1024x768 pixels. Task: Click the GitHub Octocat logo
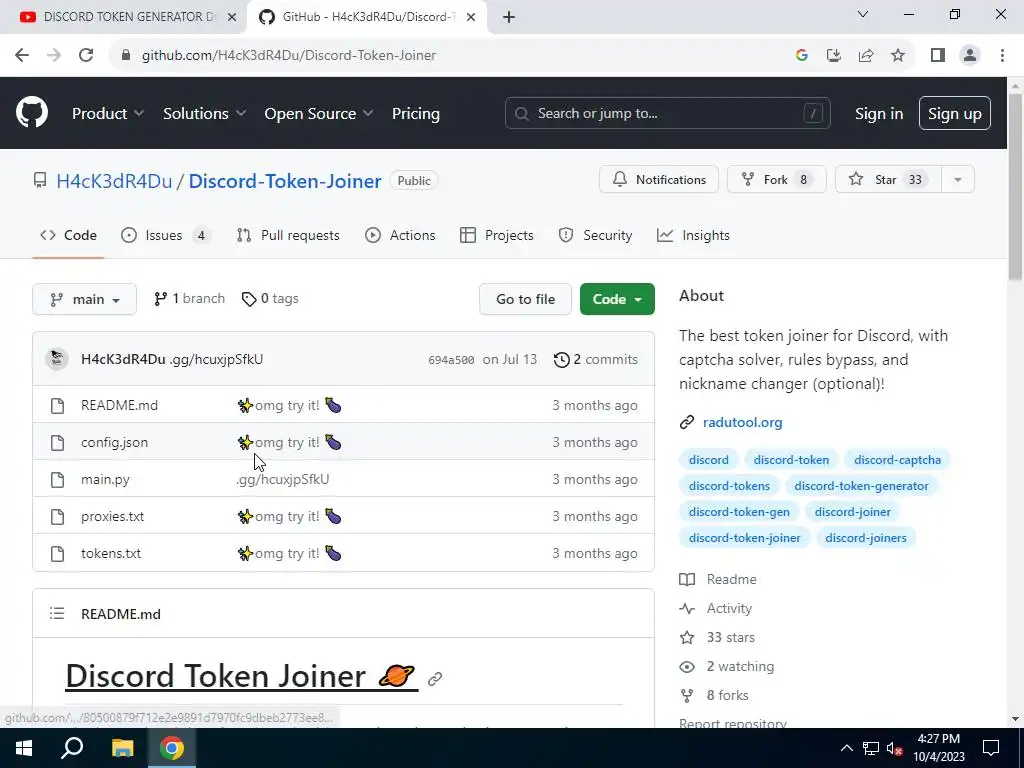(x=31, y=112)
